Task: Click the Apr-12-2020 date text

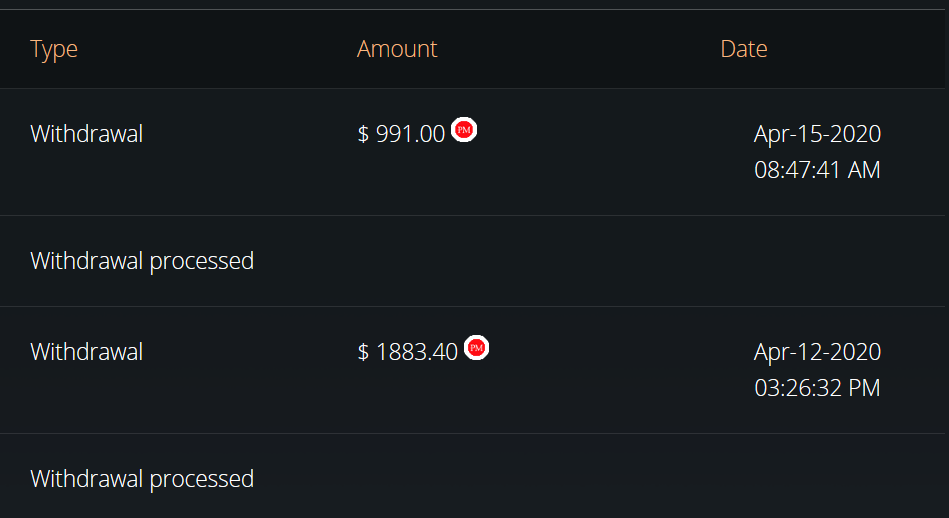Action: pyautogui.click(x=817, y=352)
